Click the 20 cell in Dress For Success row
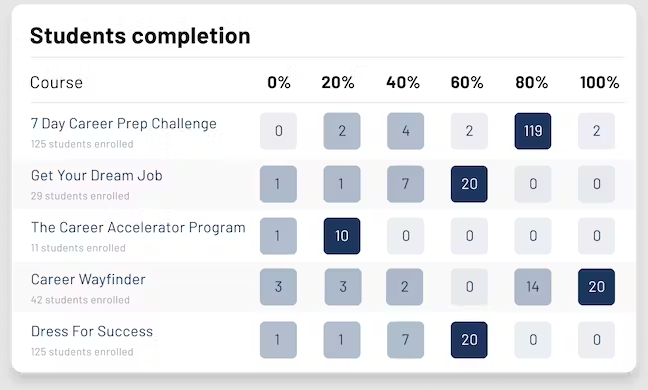Image resolution: width=648 pixels, height=390 pixels. (469, 340)
